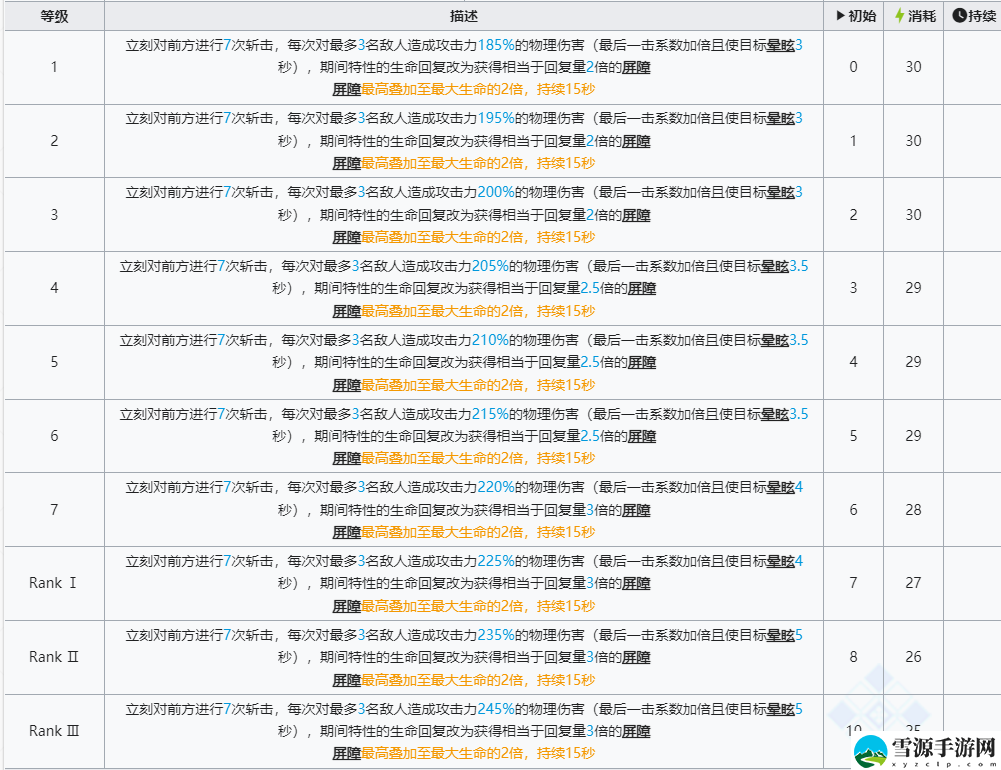Select the Rank Ⅰ level cell
Screen dimensions: 1001x770
54,583
